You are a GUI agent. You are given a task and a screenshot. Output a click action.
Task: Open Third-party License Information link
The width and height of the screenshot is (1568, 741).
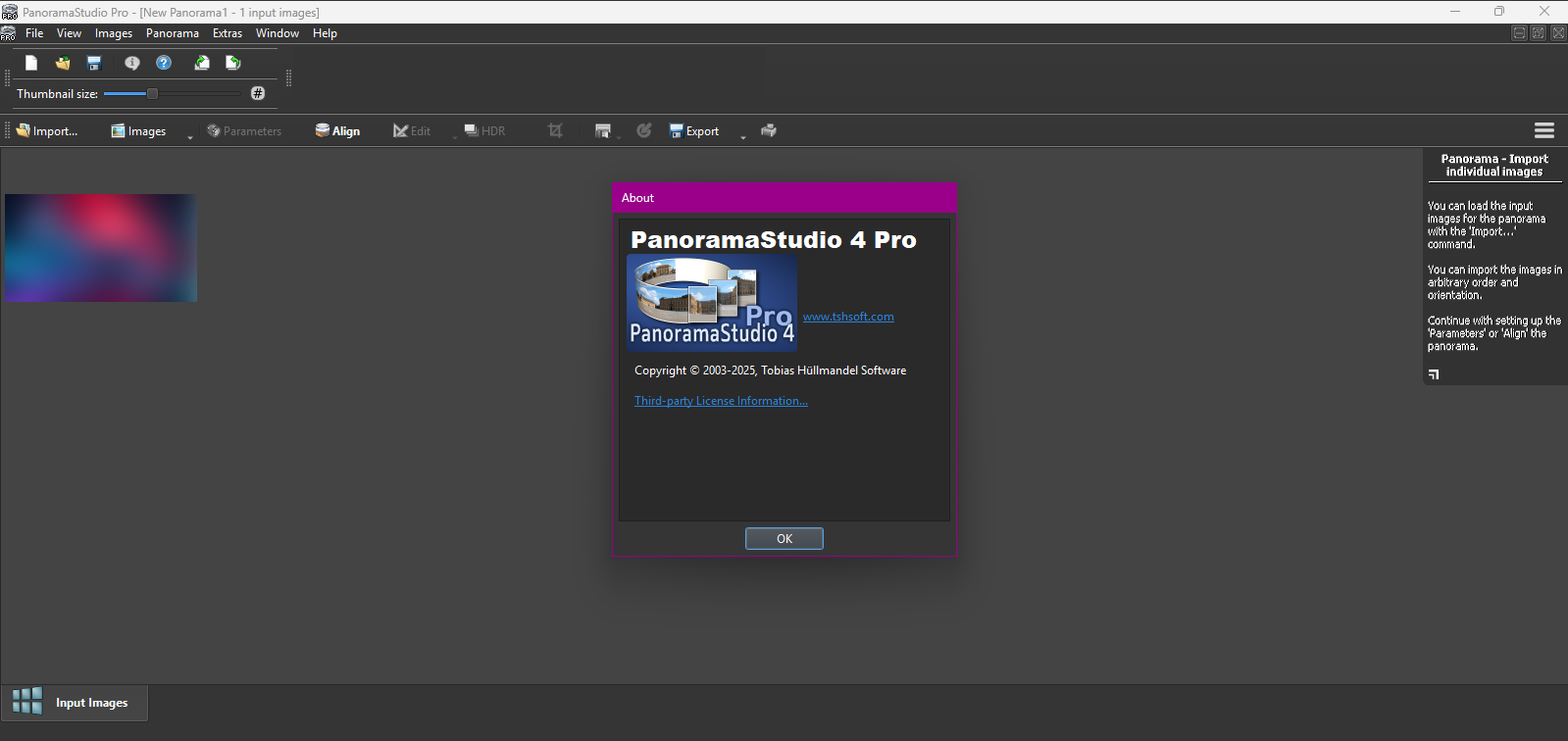click(x=721, y=401)
